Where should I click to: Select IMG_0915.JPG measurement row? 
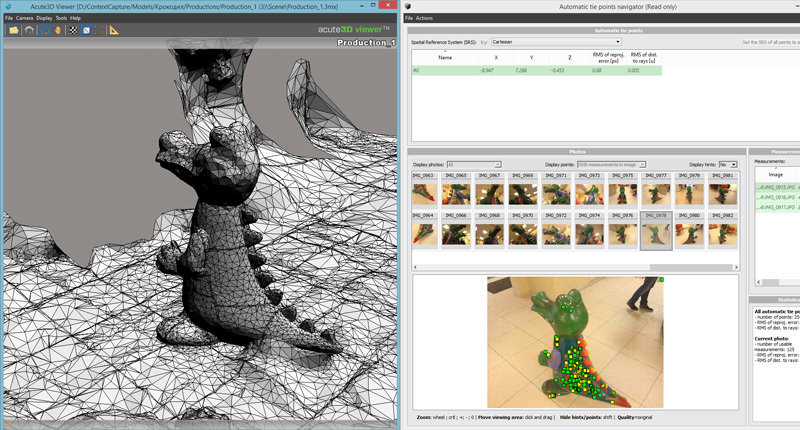point(778,188)
